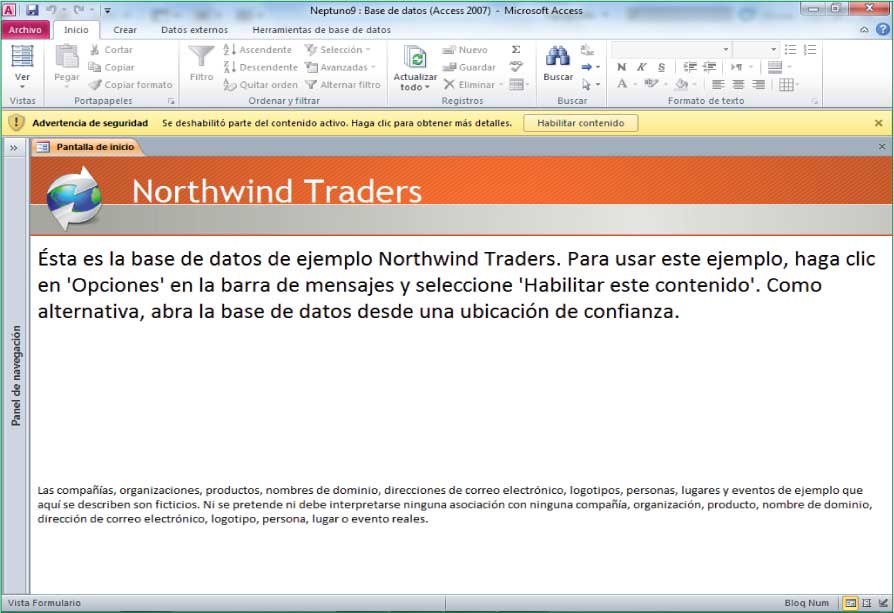The image size is (894, 613).
Task: Open the font name combo box
Action: pyautogui.click(x=671, y=50)
